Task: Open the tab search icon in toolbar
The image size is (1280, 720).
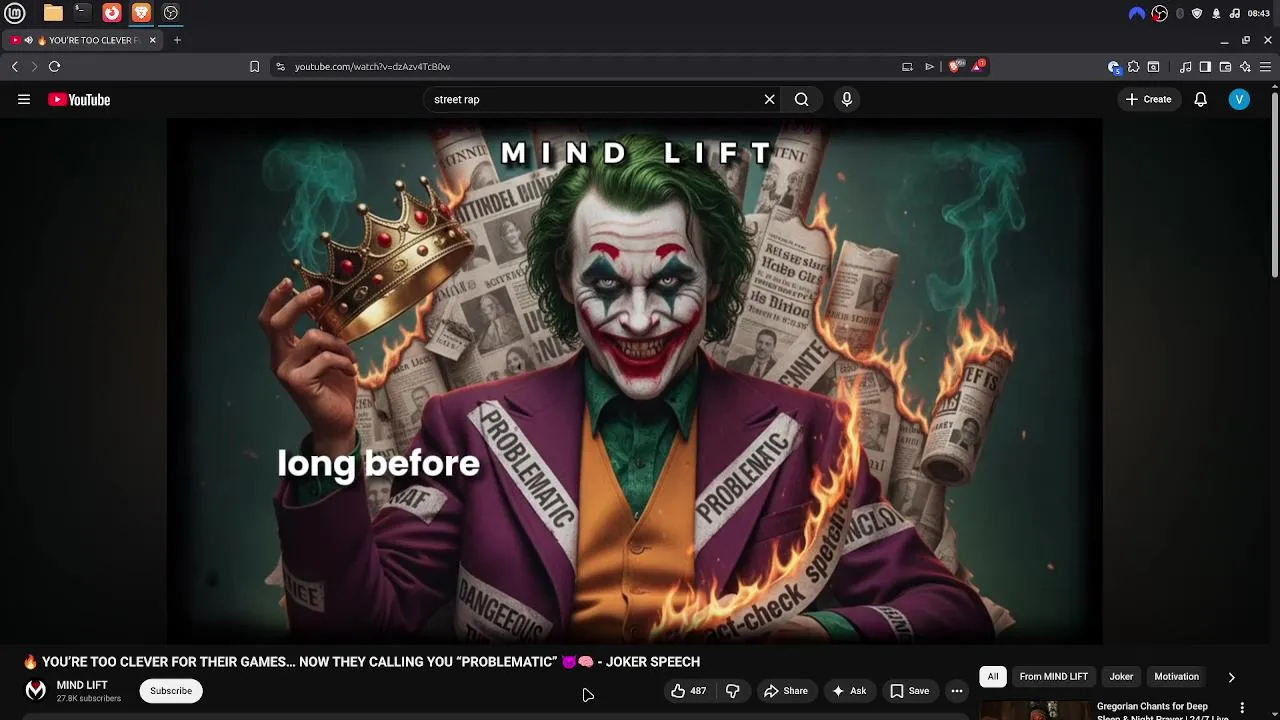Action: click(x=1153, y=67)
